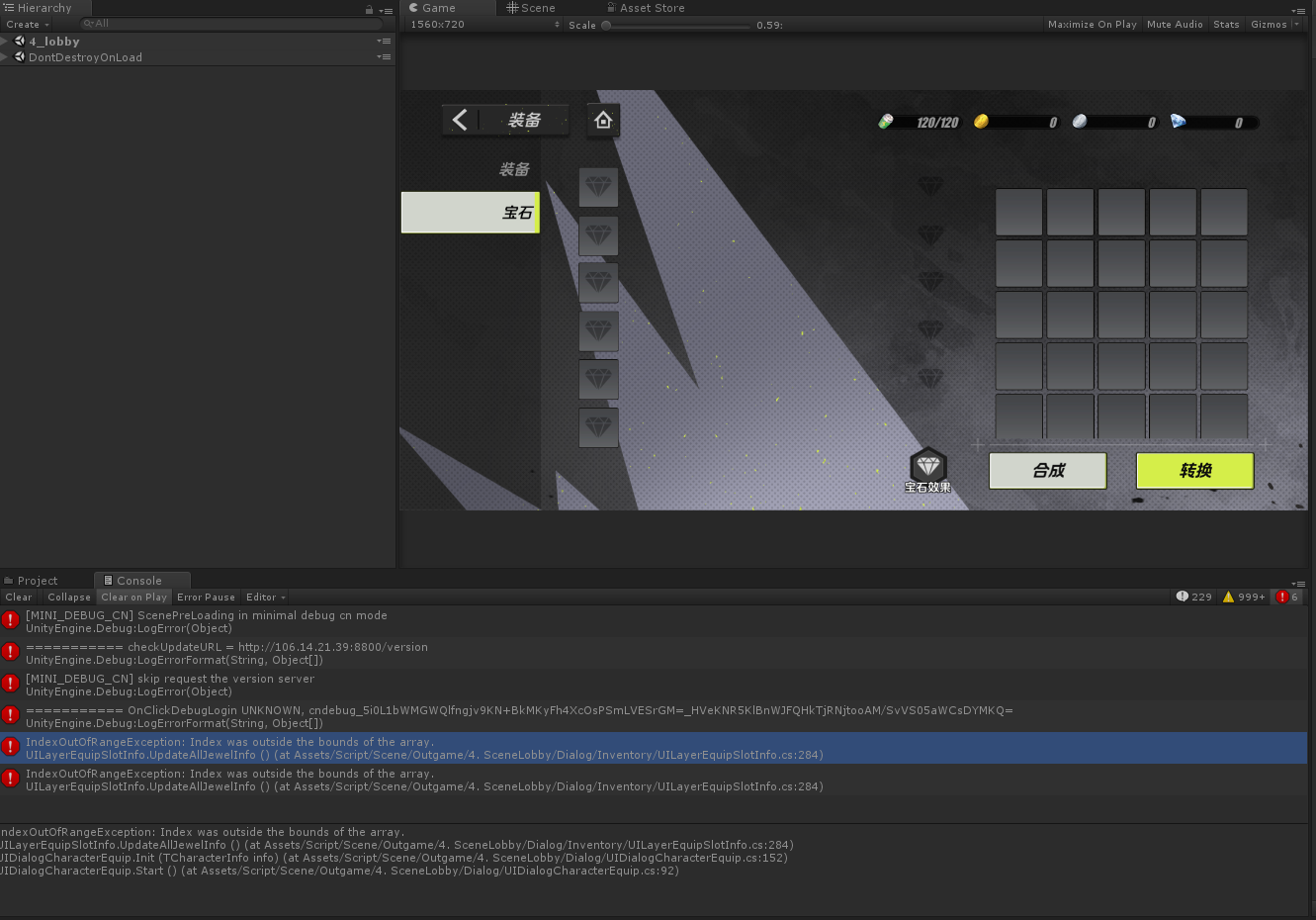
Task: Click the 合成 button
Action: pos(1047,471)
